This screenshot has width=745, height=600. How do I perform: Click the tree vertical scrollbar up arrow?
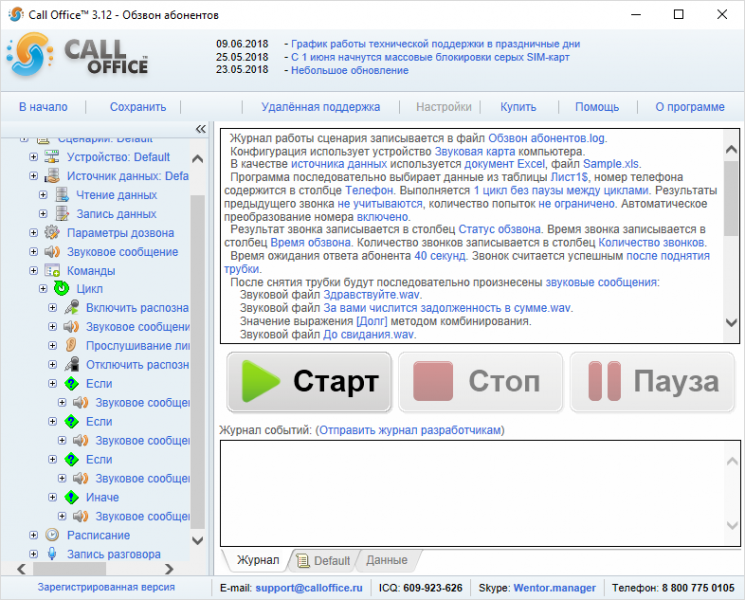198,159
